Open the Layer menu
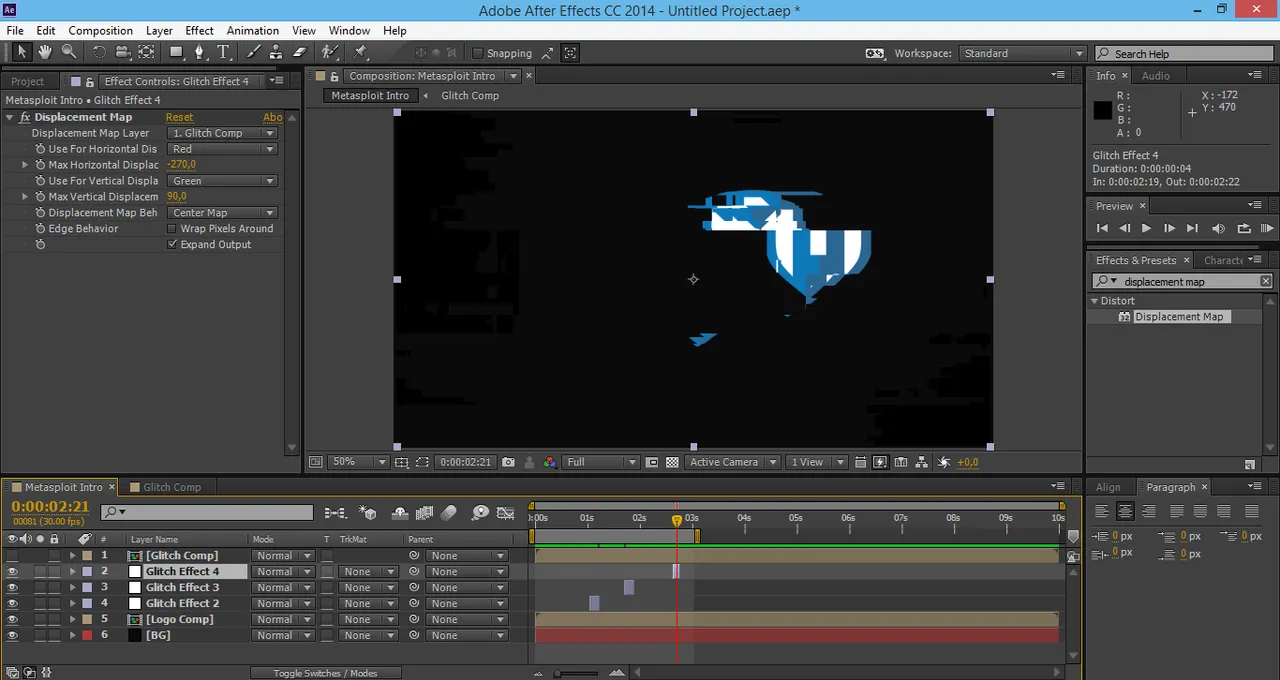The image size is (1280, 680). (x=159, y=31)
